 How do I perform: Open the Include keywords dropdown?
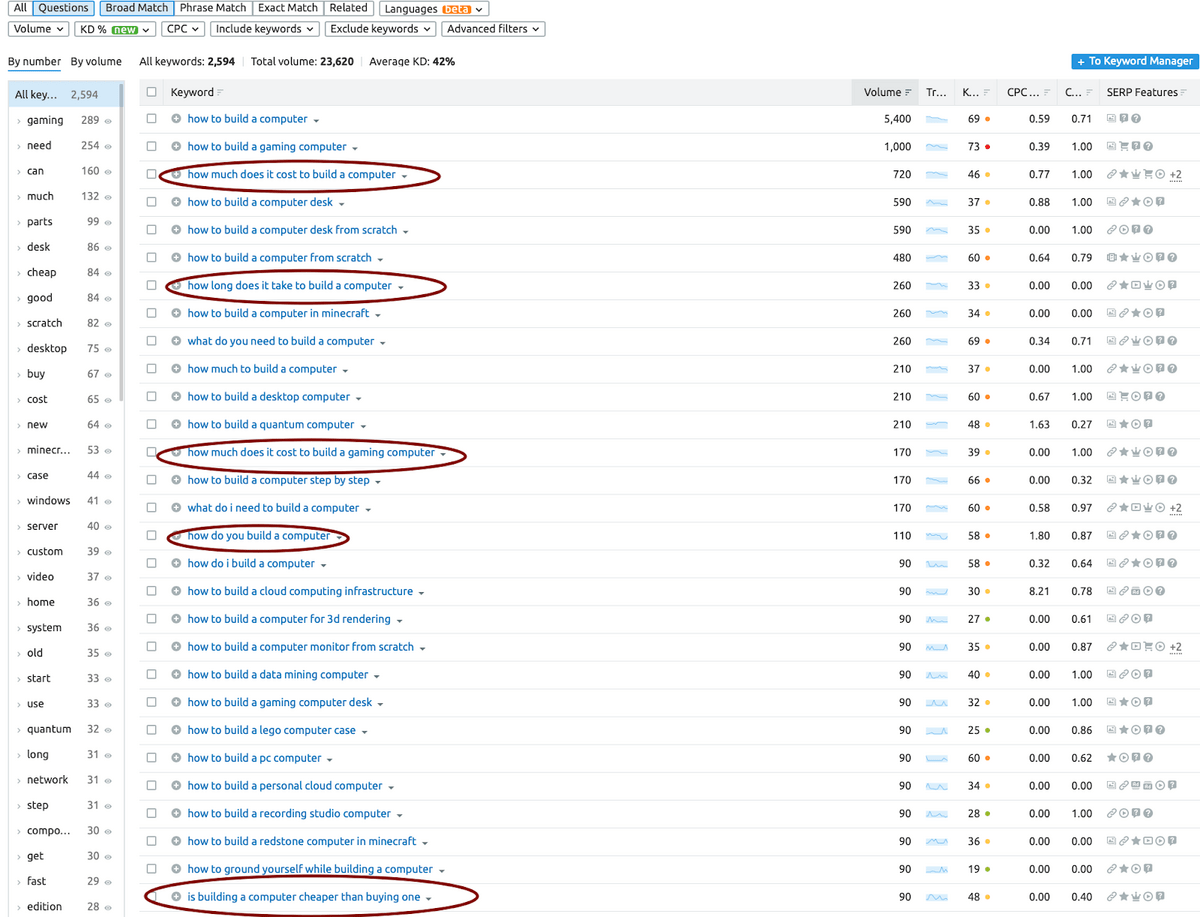[265, 29]
